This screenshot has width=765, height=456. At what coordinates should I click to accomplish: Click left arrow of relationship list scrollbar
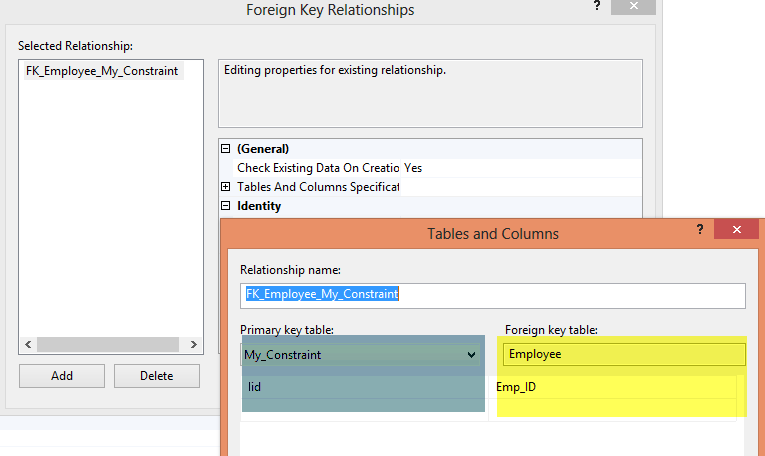(x=27, y=344)
